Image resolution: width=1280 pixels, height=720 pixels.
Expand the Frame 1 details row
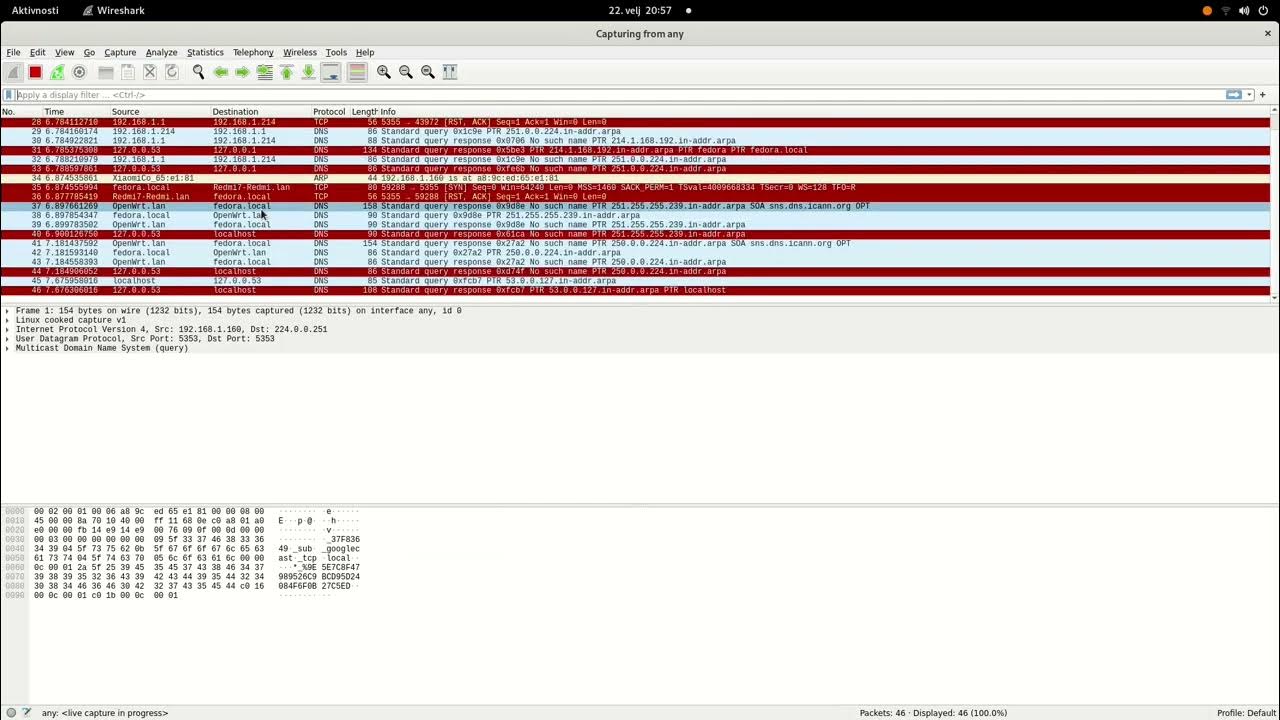pyautogui.click(x=7, y=311)
